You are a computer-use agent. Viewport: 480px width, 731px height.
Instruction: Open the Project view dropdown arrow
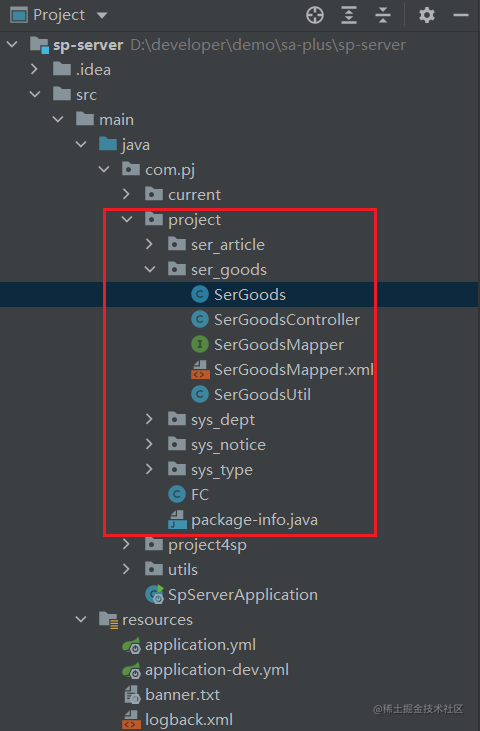pos(102,15)
